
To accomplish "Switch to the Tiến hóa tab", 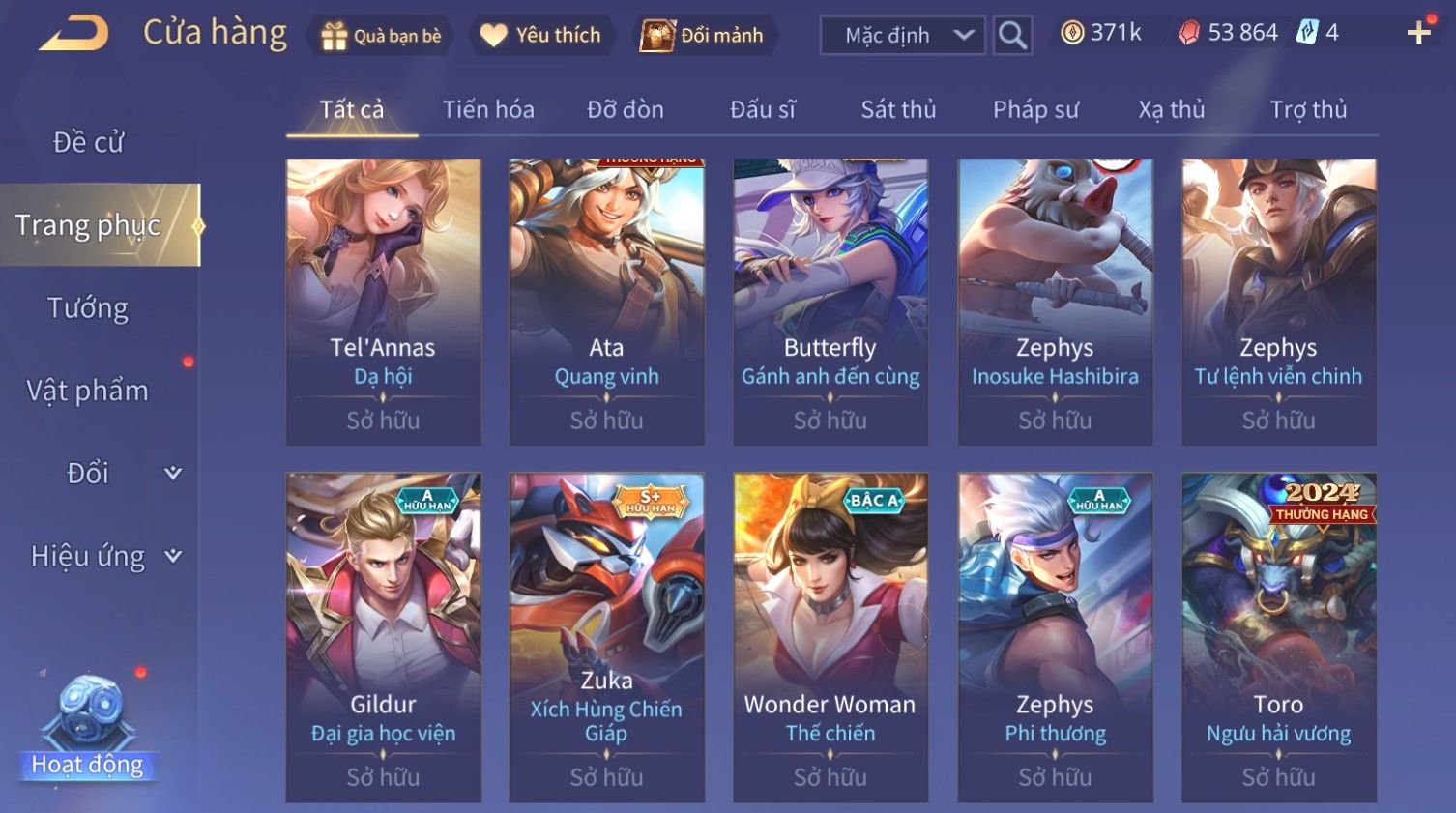I will (x=488, y=109).
